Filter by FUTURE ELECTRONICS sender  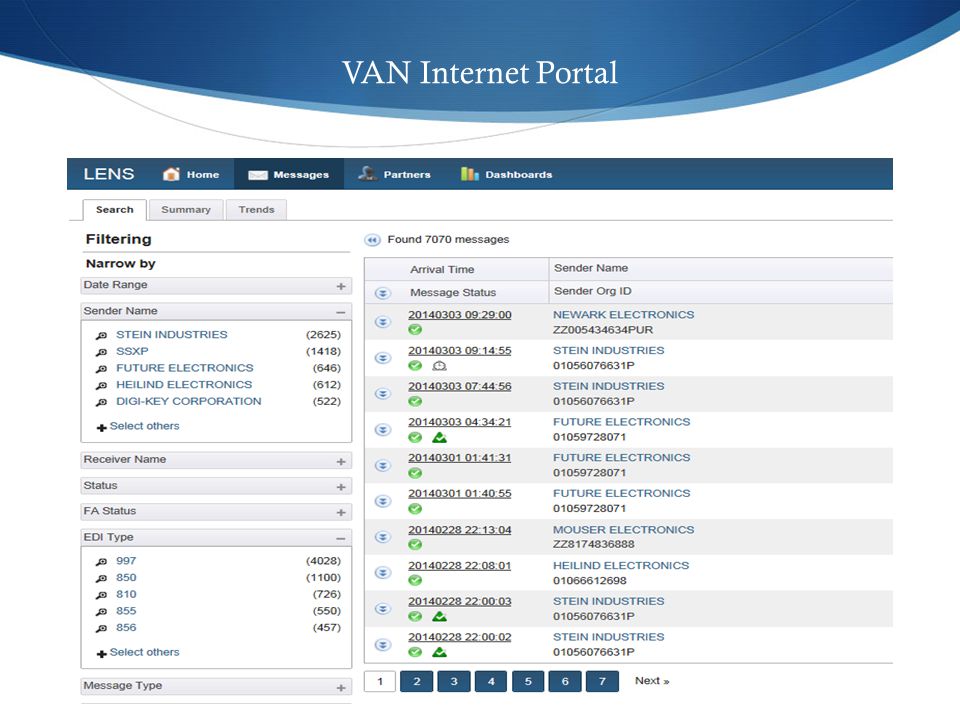(x=184, y=368)
